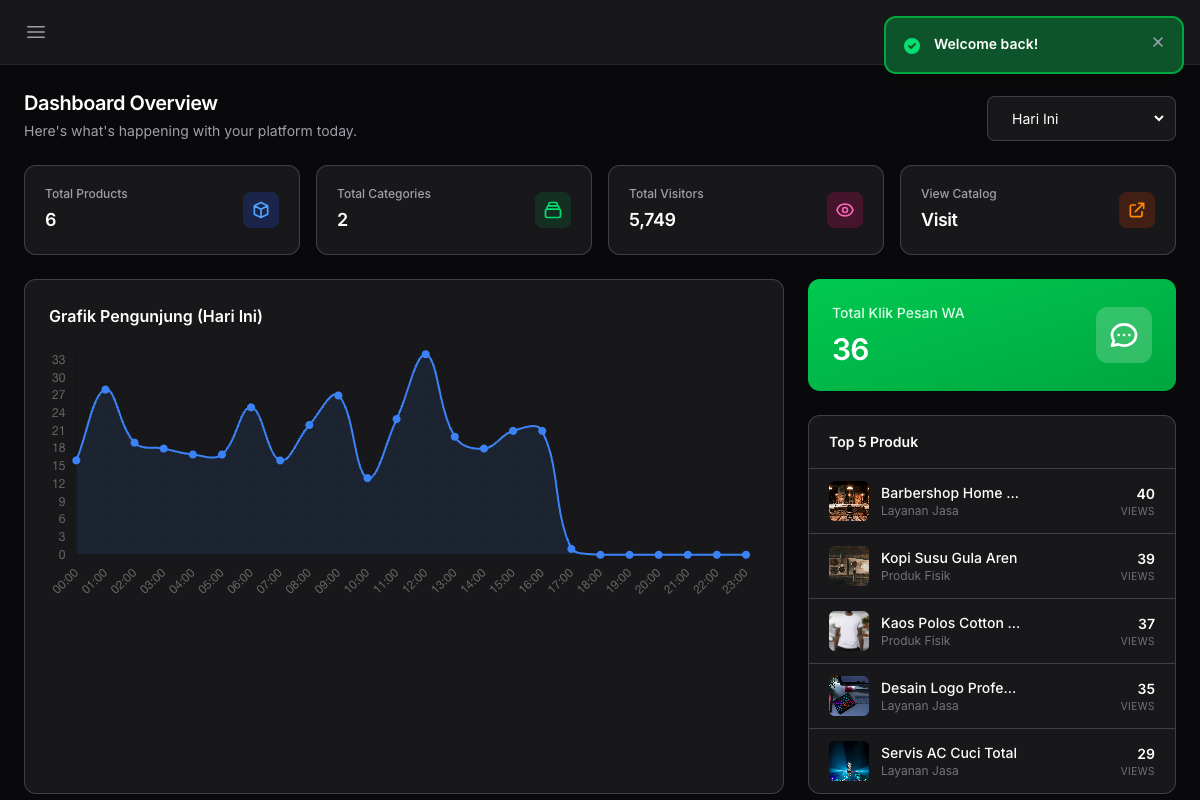Image resolution: width=1200 pixels, height=800 pixels.
Task: Click the green Total Categories icon
Action: (x=553, y=210)
